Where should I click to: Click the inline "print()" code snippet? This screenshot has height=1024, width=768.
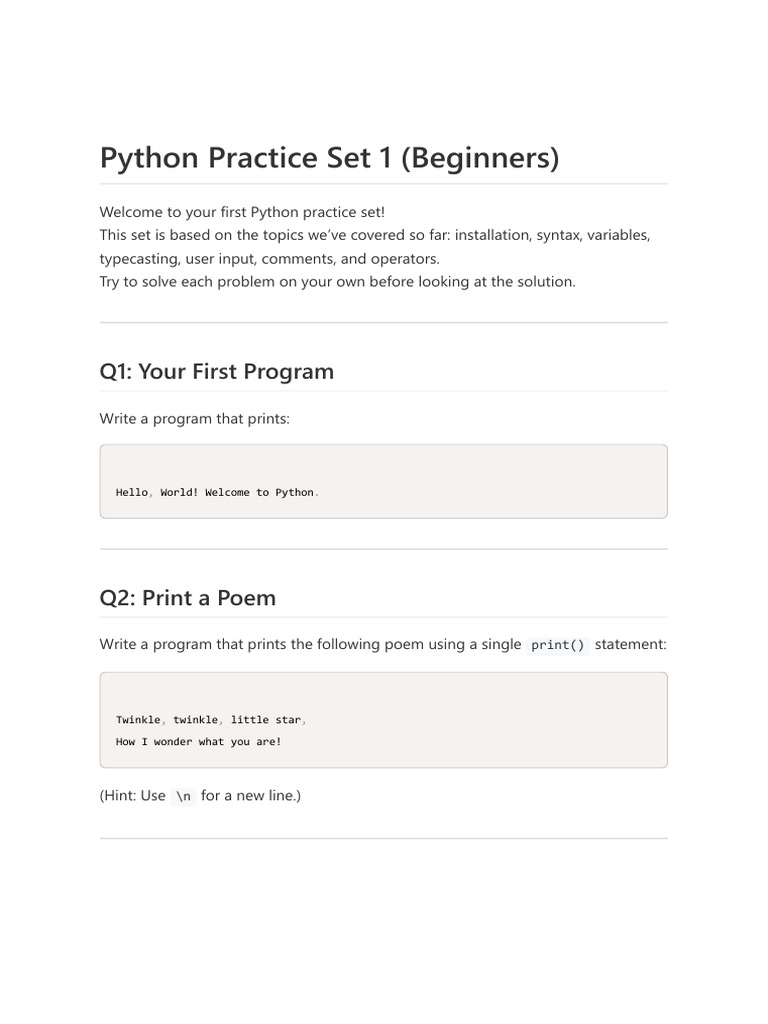tap(559, 645)
